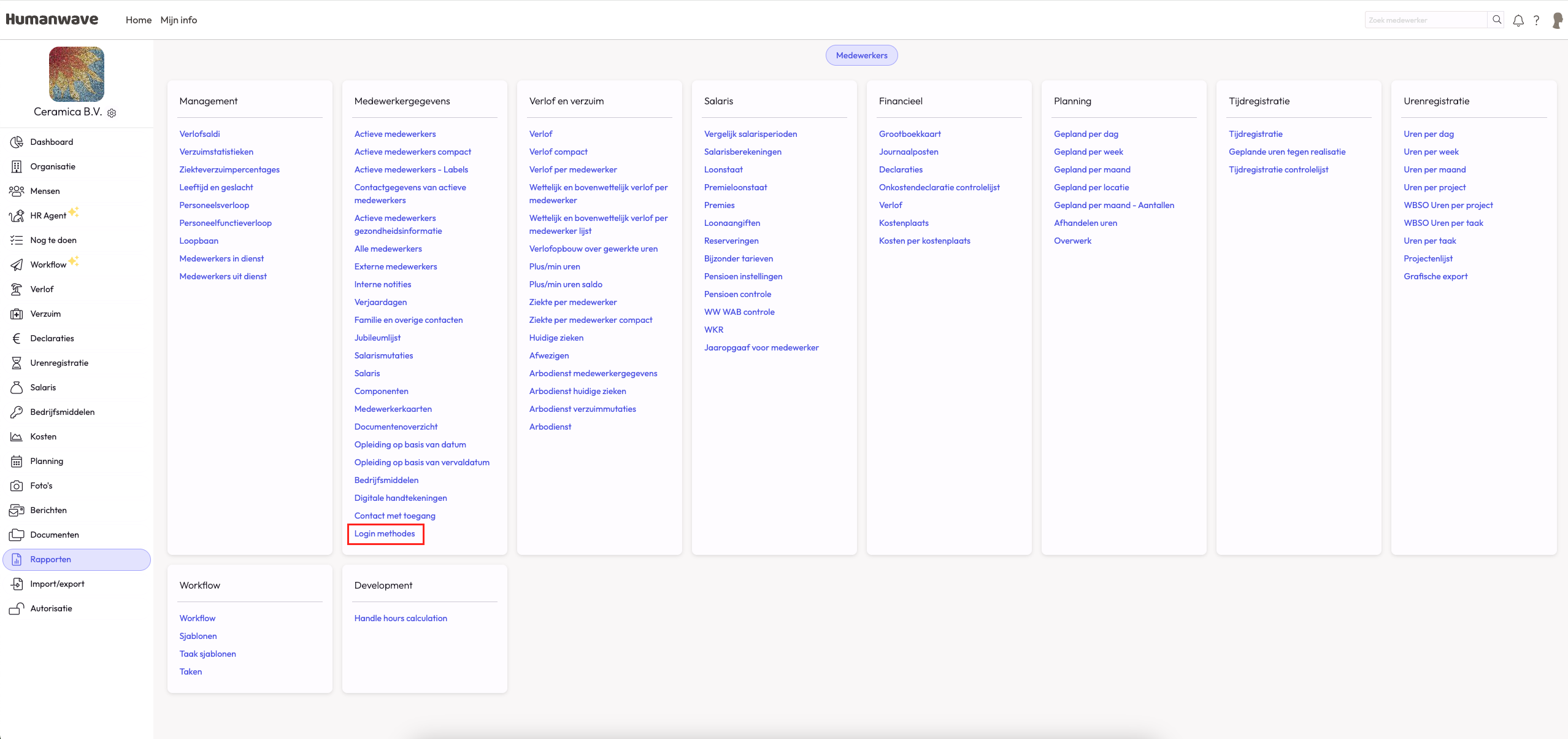Open the Login methodes report link
This screenshot has height=739, width=1568.
(x=385, y=533)
